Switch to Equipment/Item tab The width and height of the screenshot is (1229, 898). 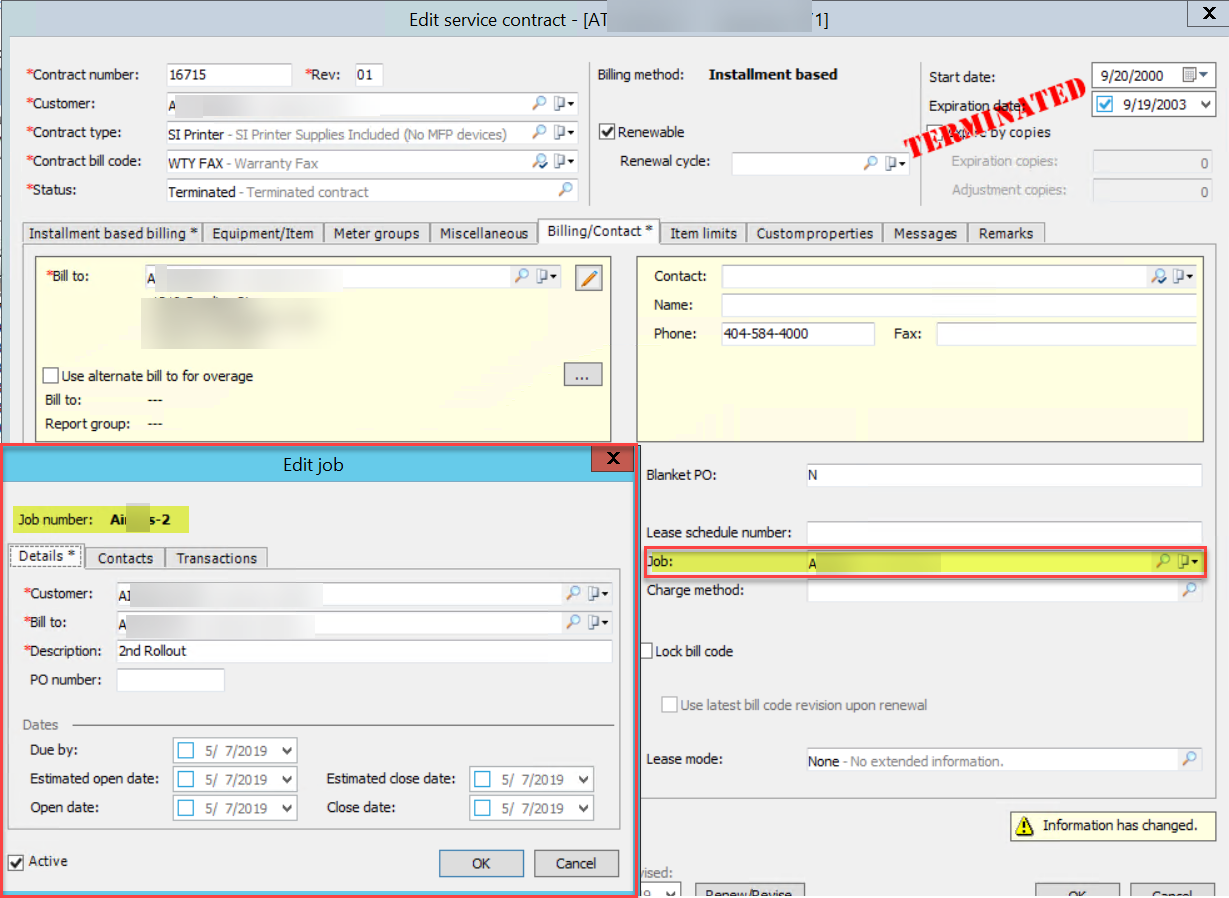click(x=263, y=233)
